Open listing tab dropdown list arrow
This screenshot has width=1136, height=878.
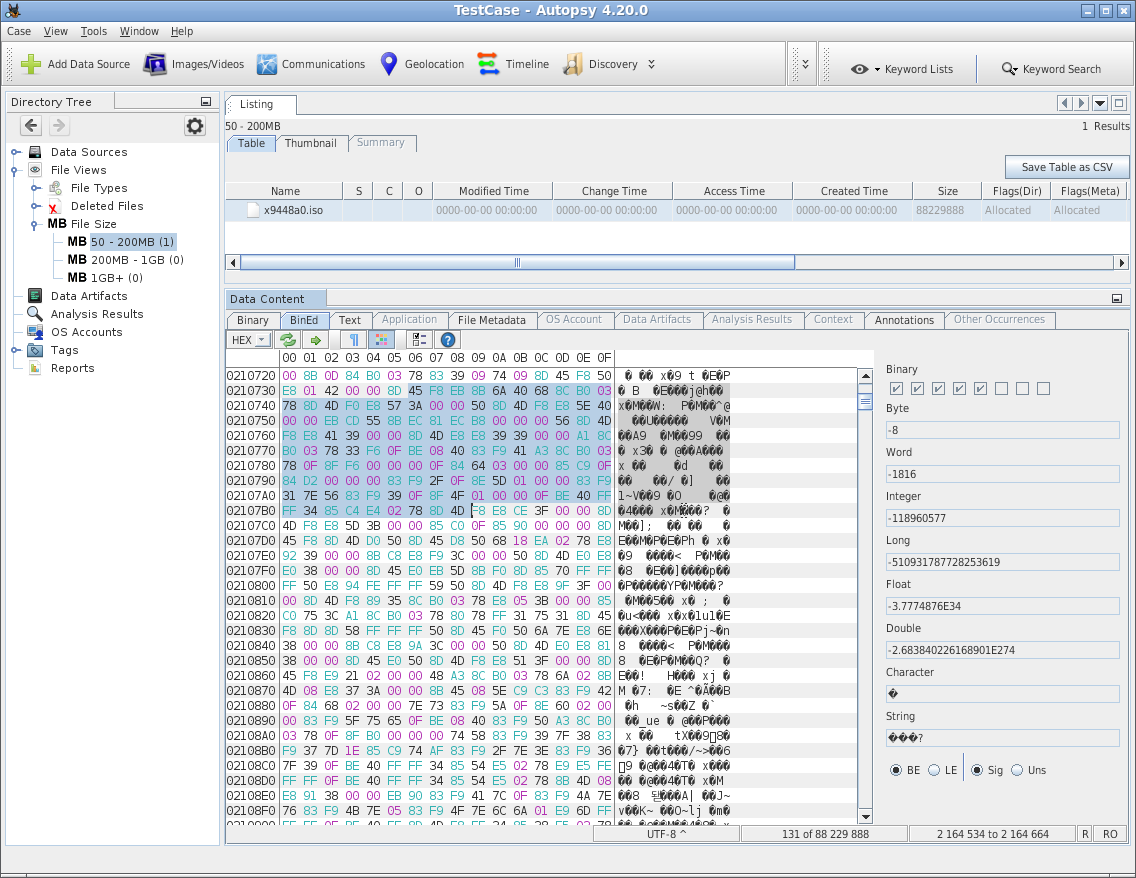(1100, 103)
